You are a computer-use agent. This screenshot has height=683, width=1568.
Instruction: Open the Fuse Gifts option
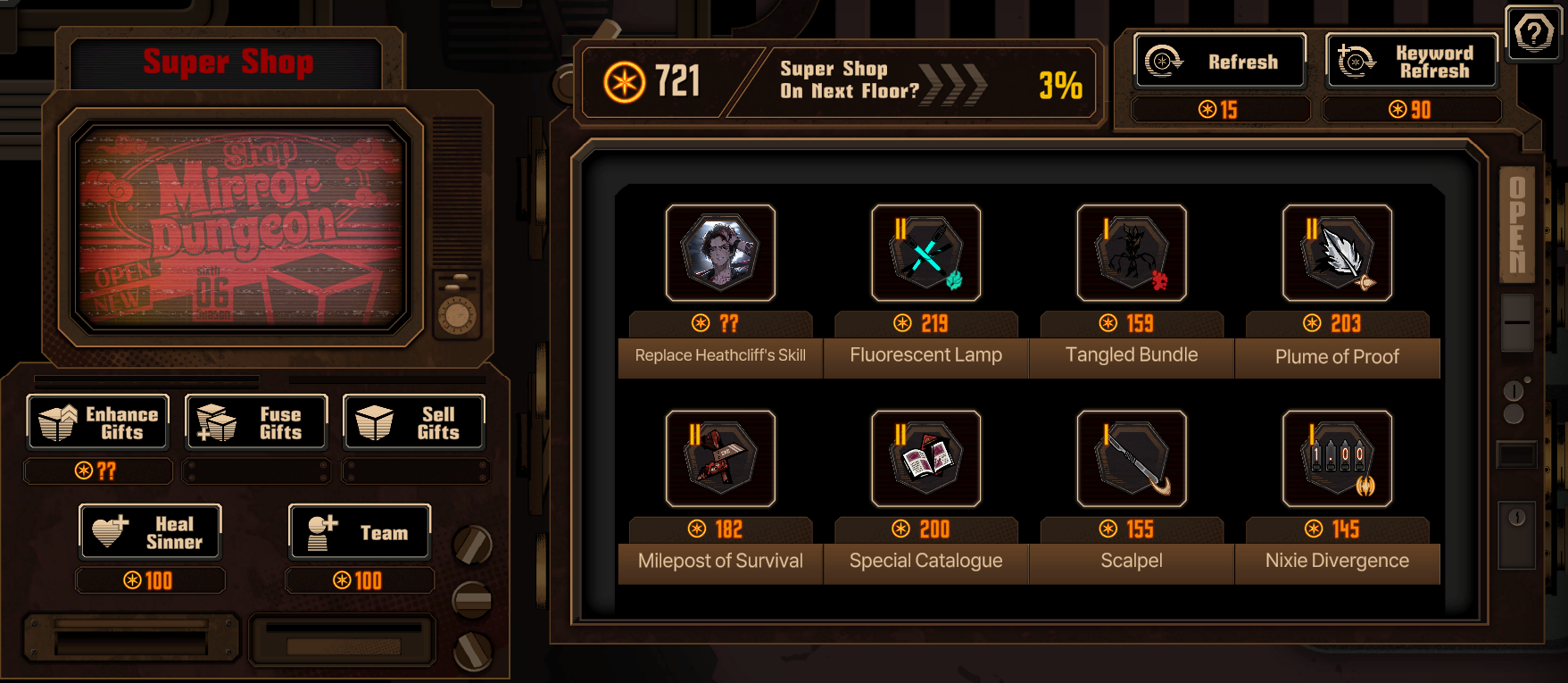256,422
